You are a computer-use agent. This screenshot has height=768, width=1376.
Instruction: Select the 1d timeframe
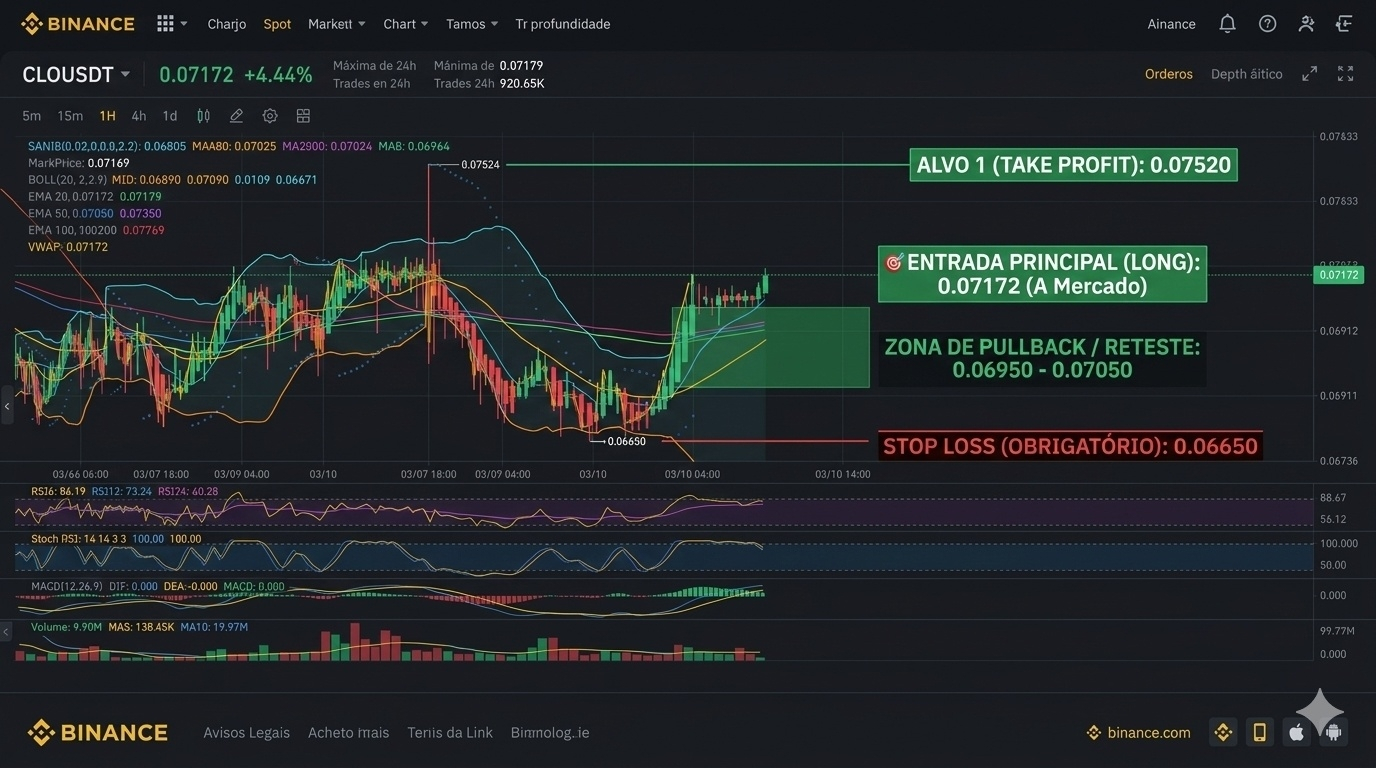click(170, 116)
